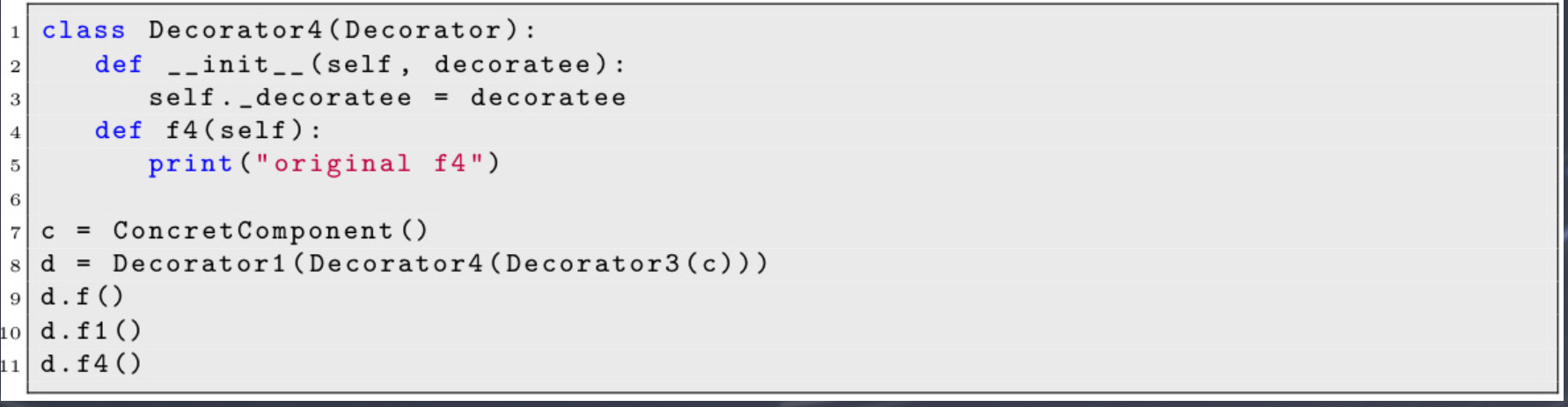Viewport: 1568px width, 407px height.
Task: Click the __init__ method name
Action: [x=235, y=64]
